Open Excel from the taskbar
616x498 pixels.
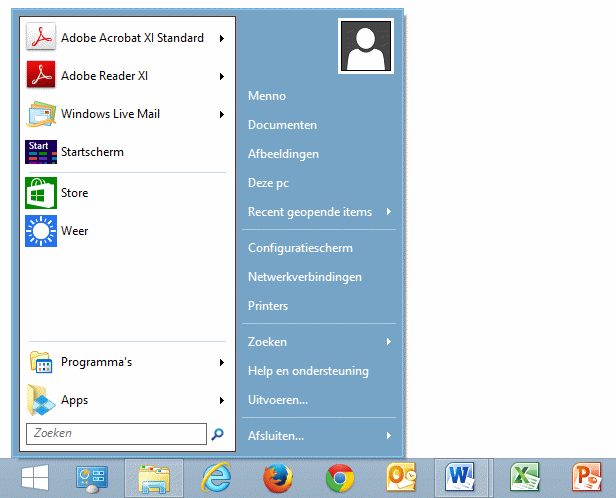click(x=524, y=478)
